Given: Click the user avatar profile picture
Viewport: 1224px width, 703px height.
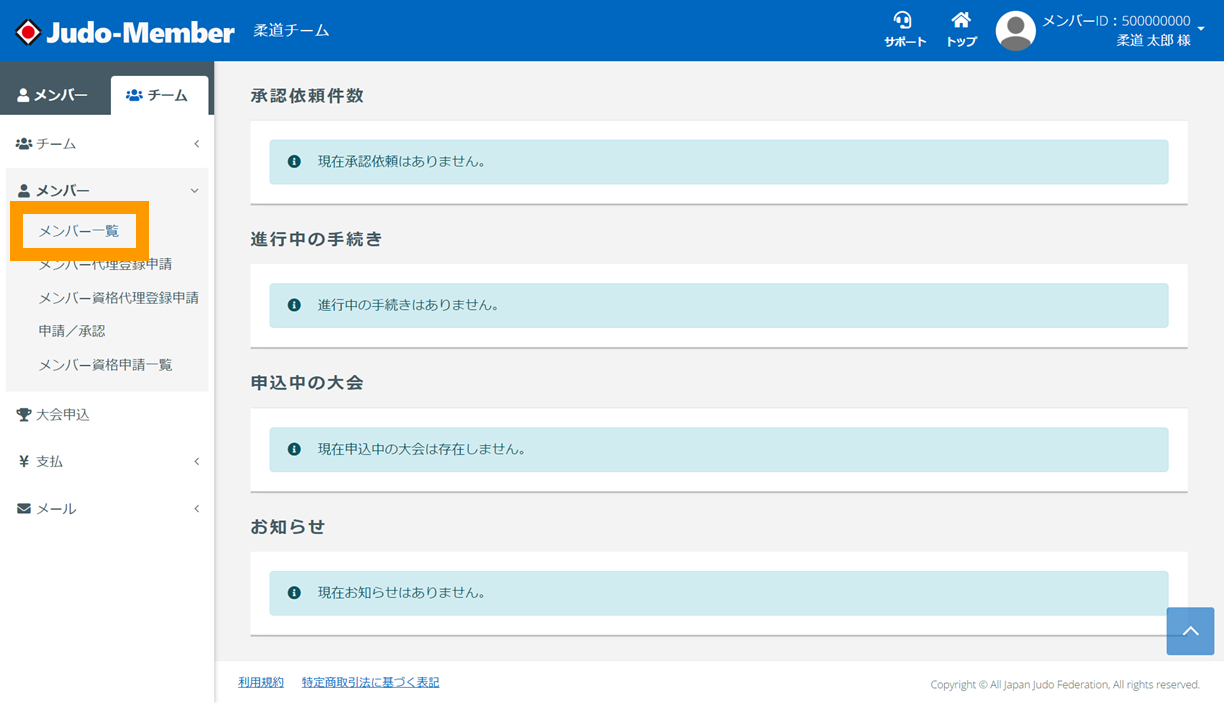Looking at the screenshot, I should [x=1015, y=31].
